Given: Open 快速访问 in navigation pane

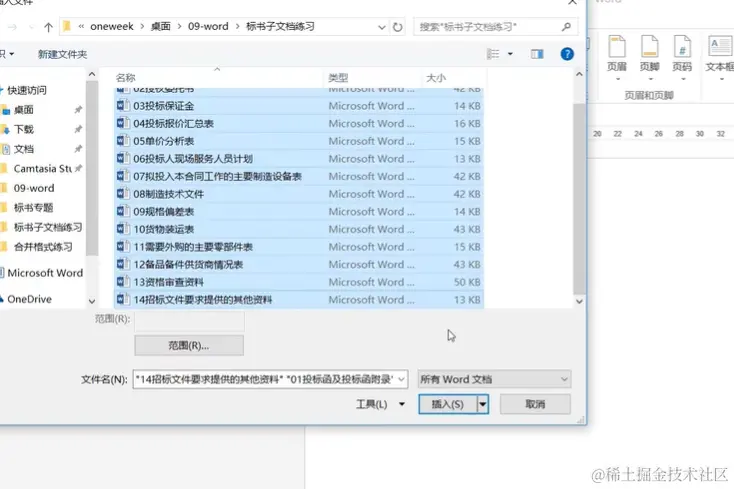Looking at the screenshot, I should [27, 90].
